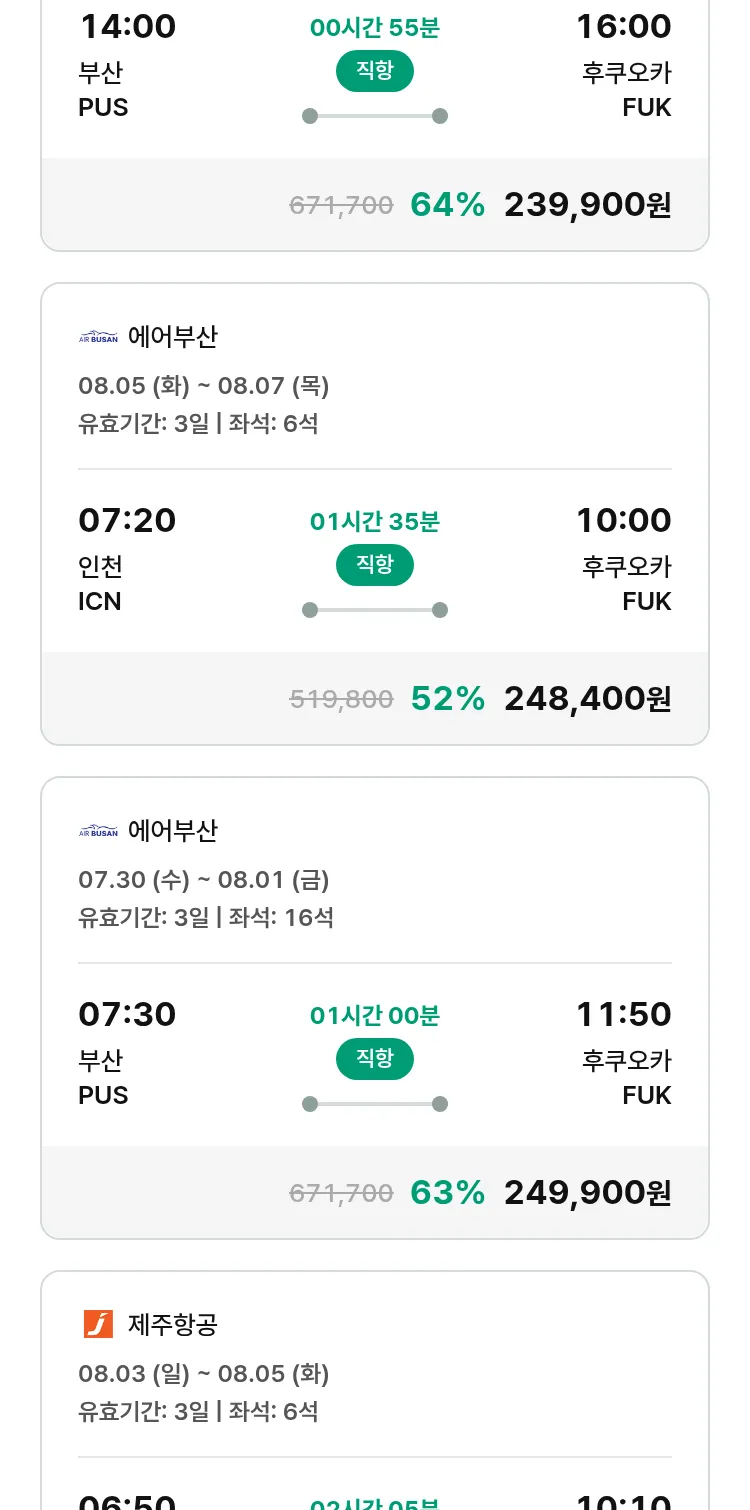Choose the 249,900원 fare
750x1510 pixels.
pos(587,1193)
